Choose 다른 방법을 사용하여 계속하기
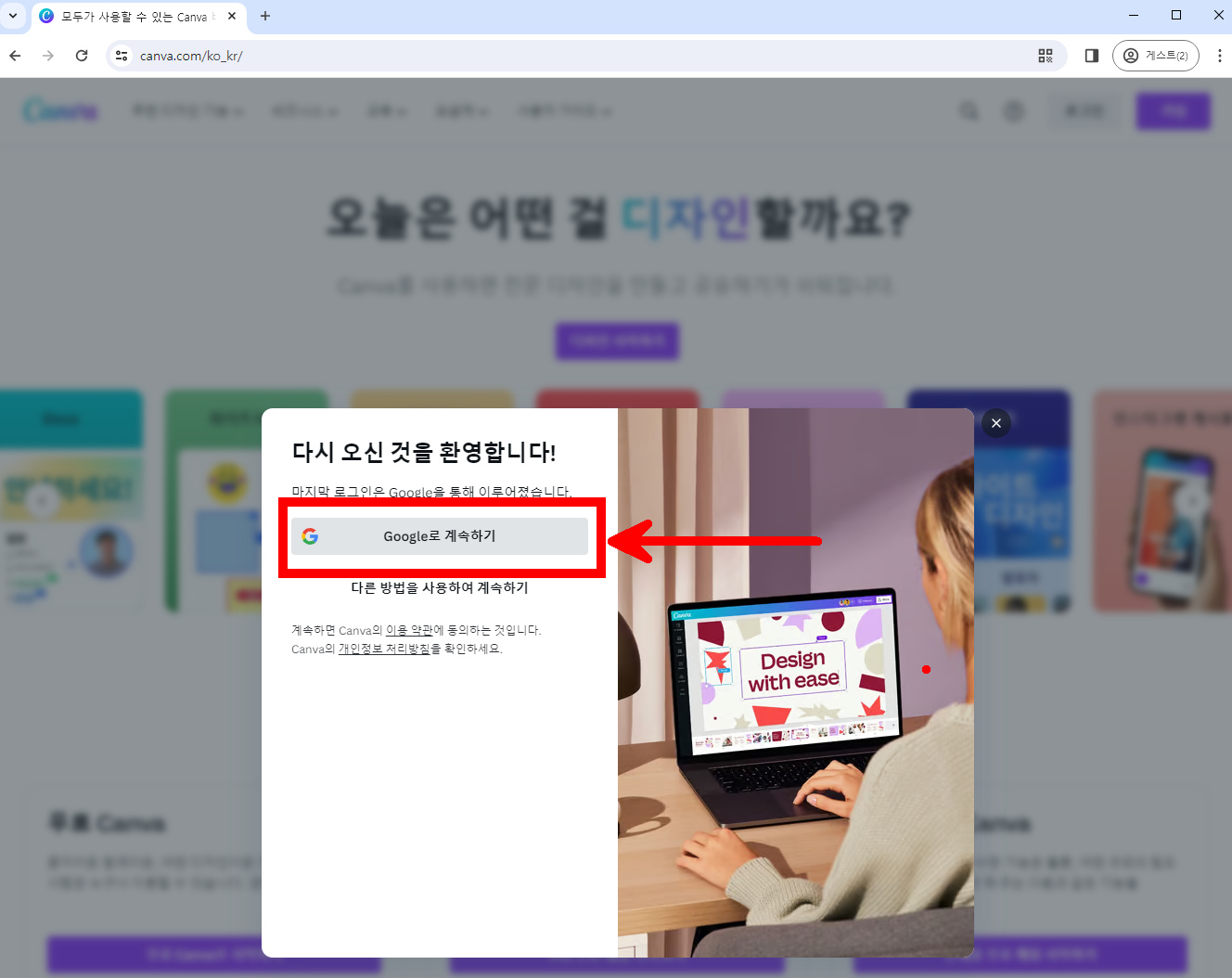Screen dimensions: 1232x978 point(440,587)
